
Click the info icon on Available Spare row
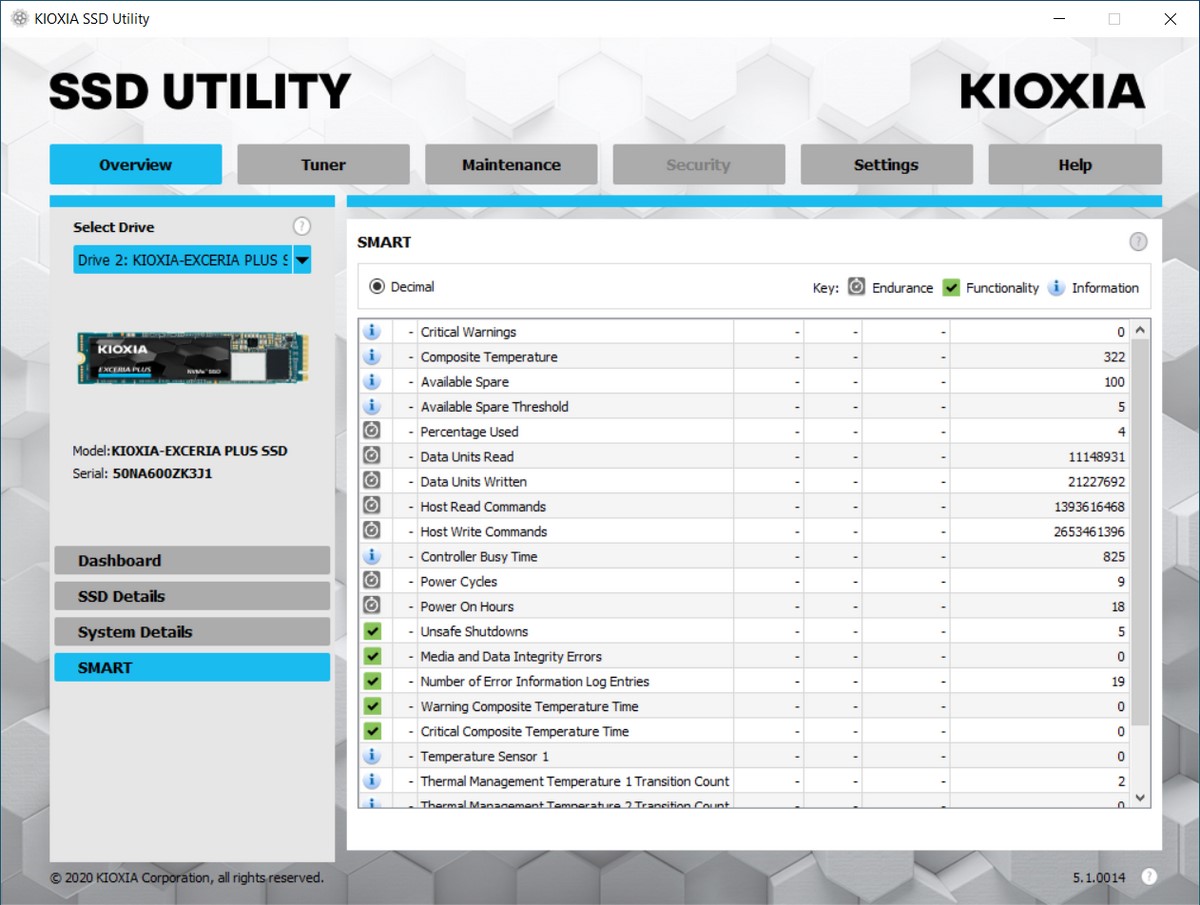click(x=372, y=381)
